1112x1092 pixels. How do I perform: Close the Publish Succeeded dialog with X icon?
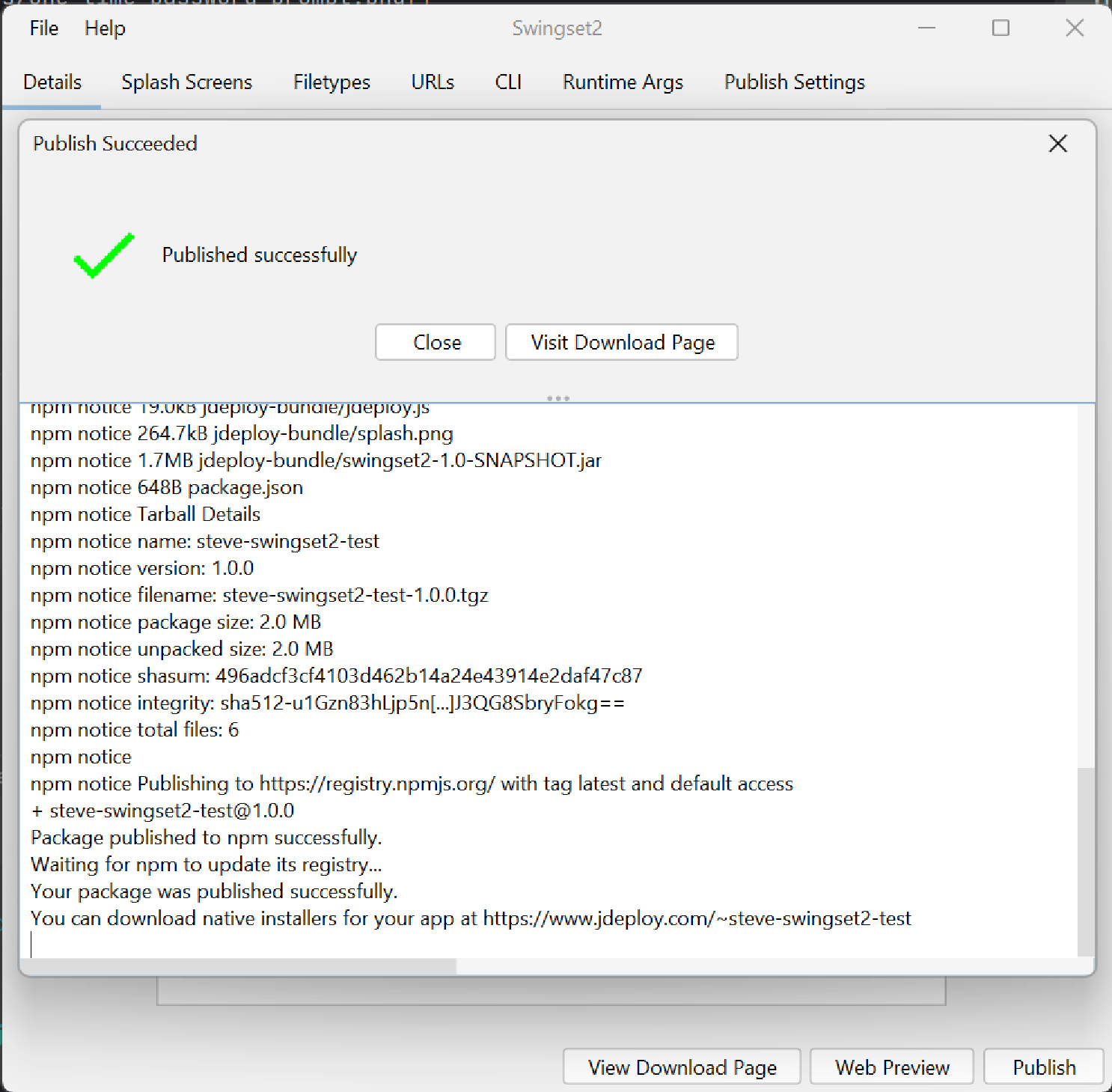point(1057,143)
